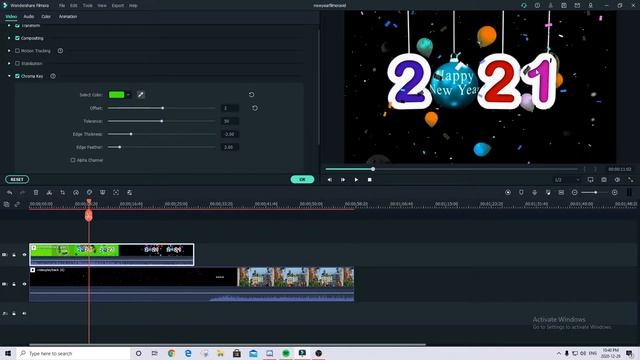The height and width of the screenshot is (360, 640).
Task: Take a snapshot with the camera icon
Action: click(x=604, y=180)
